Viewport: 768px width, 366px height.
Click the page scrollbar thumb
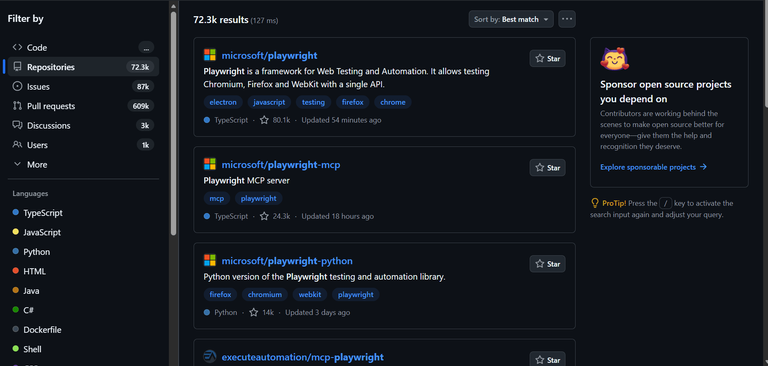tap(765, 54)
